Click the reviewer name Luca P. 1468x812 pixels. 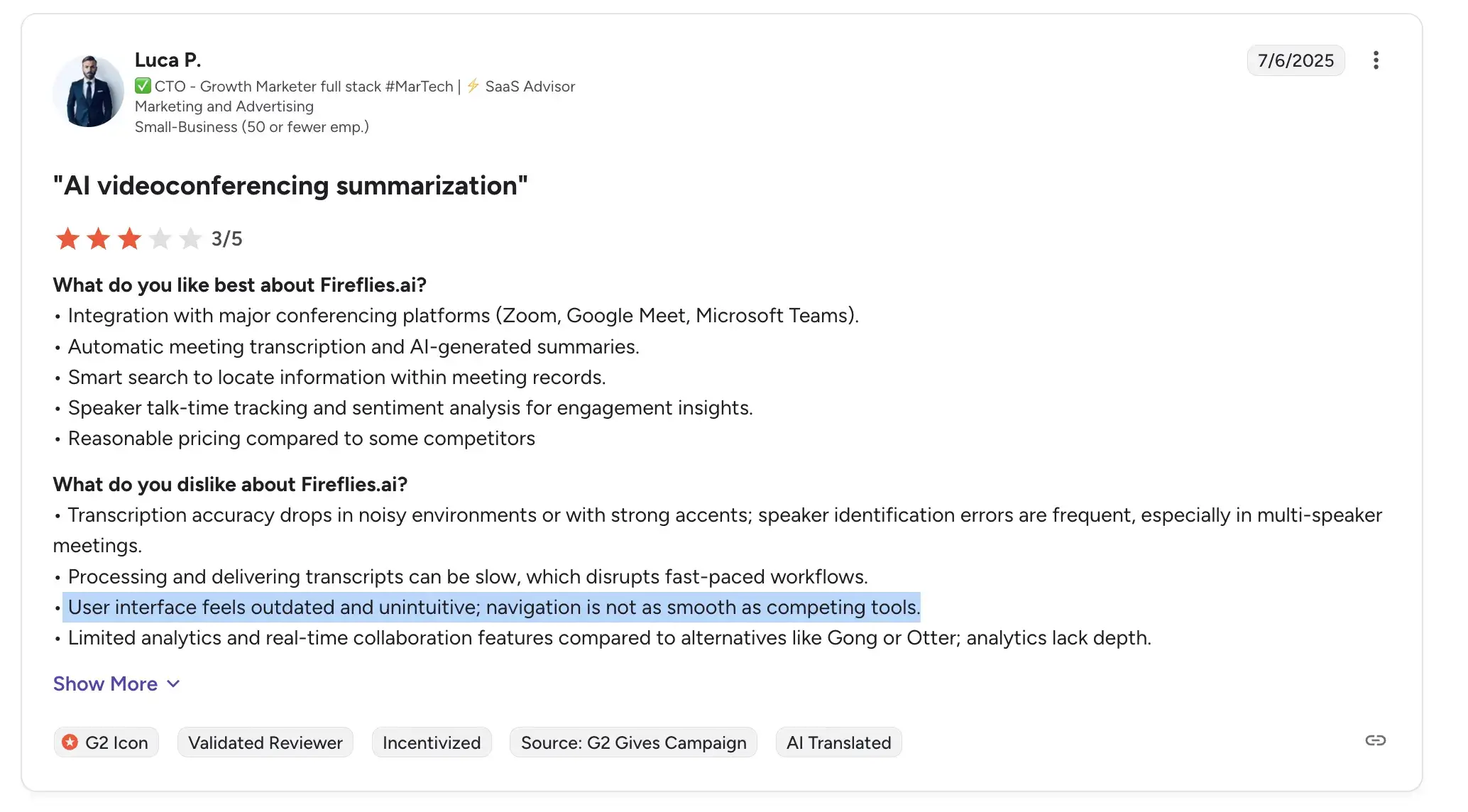(168, 60)
